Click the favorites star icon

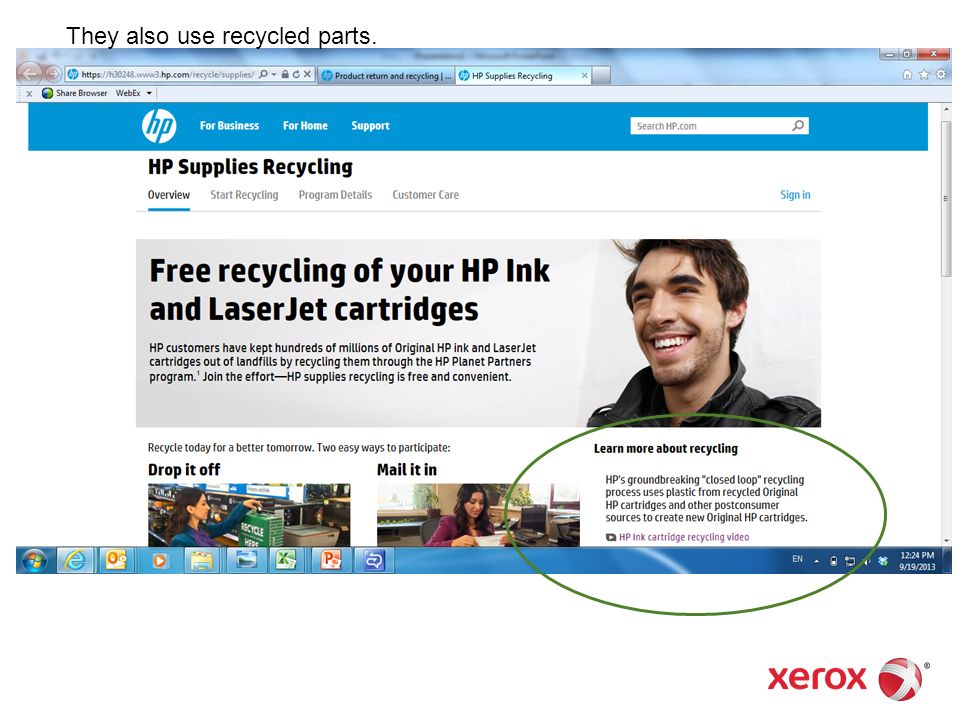(x=924, y=74)
